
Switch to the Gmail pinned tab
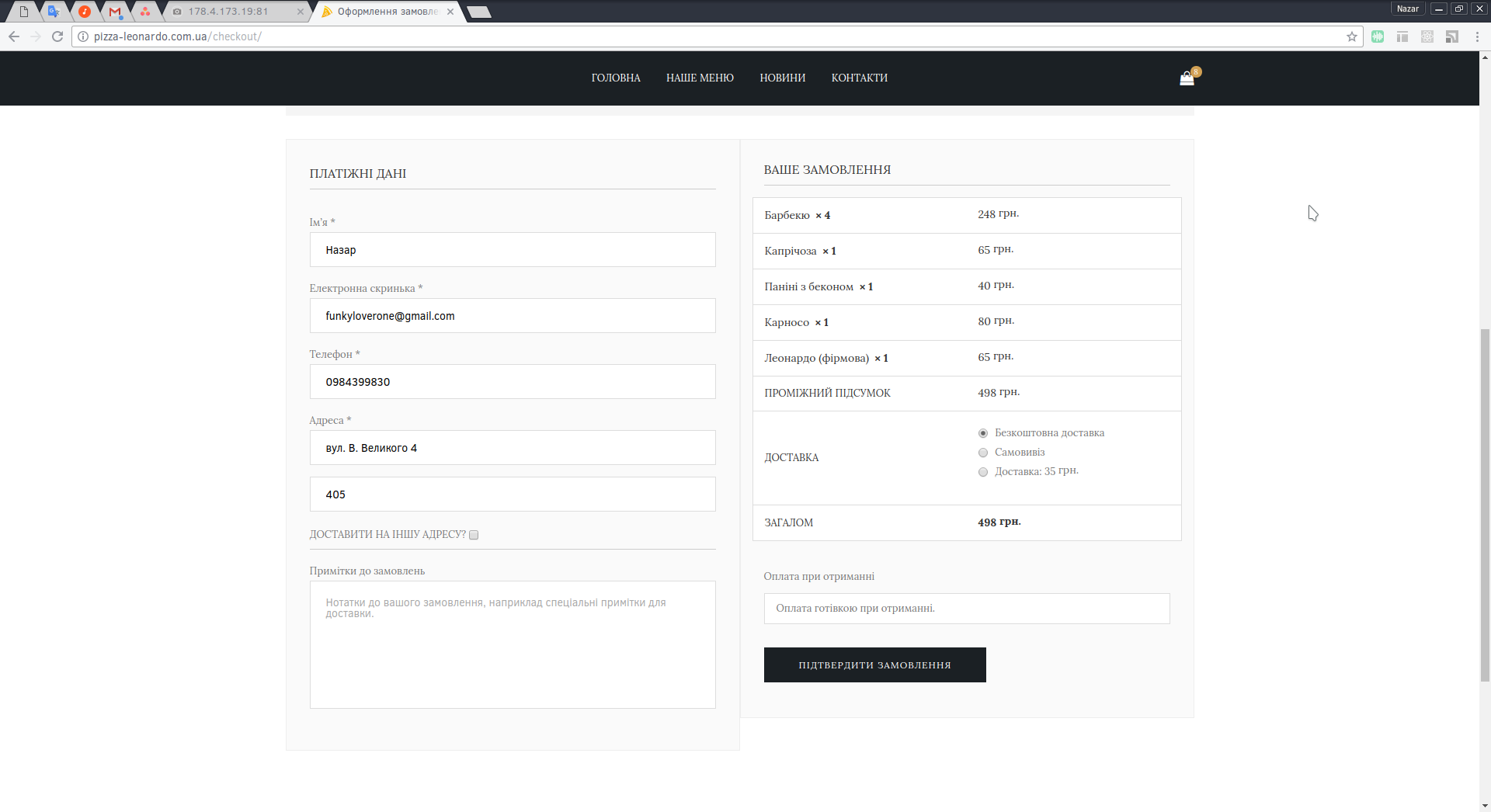tap(115, 12)
